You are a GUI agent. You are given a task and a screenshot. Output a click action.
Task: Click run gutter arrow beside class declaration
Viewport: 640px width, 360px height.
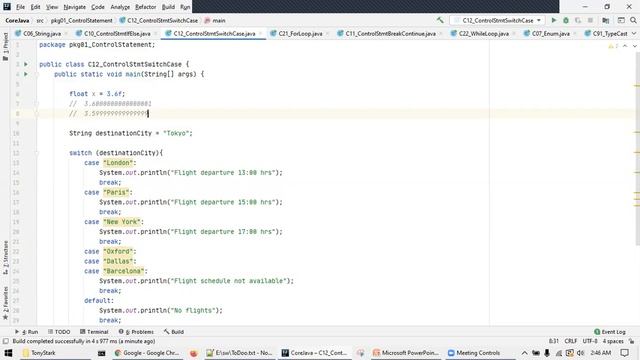tap(26, 64)
